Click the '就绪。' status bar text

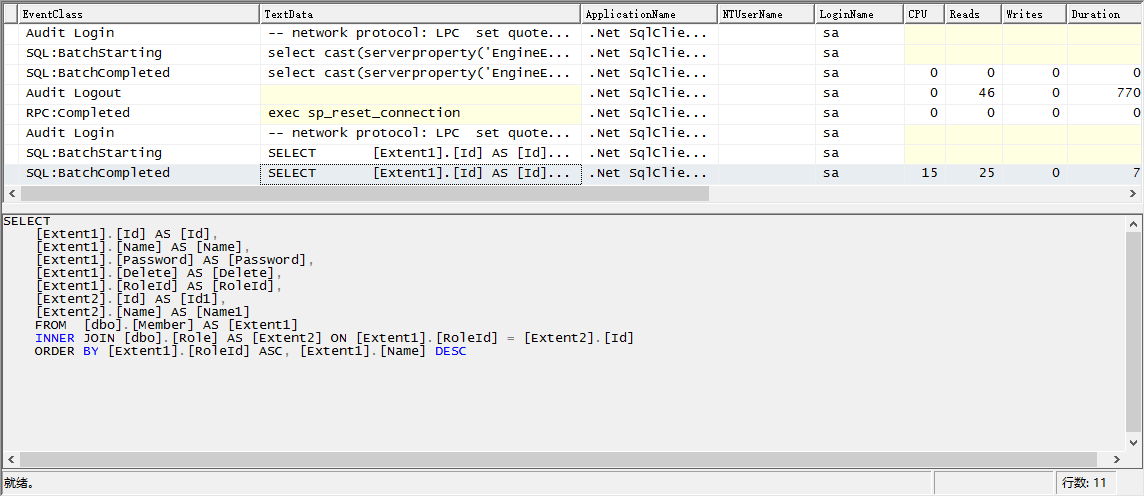[x=20, y=482]
